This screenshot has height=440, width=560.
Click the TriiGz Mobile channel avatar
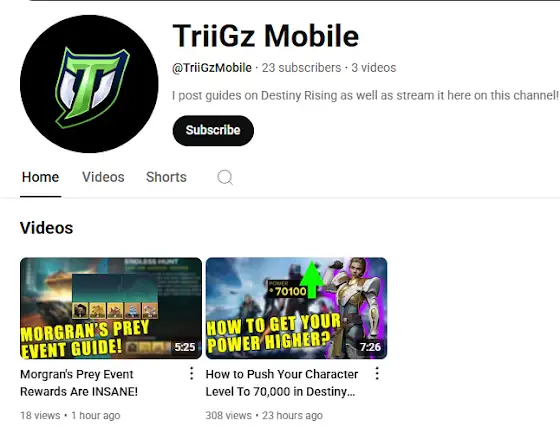tap(89, 84)
